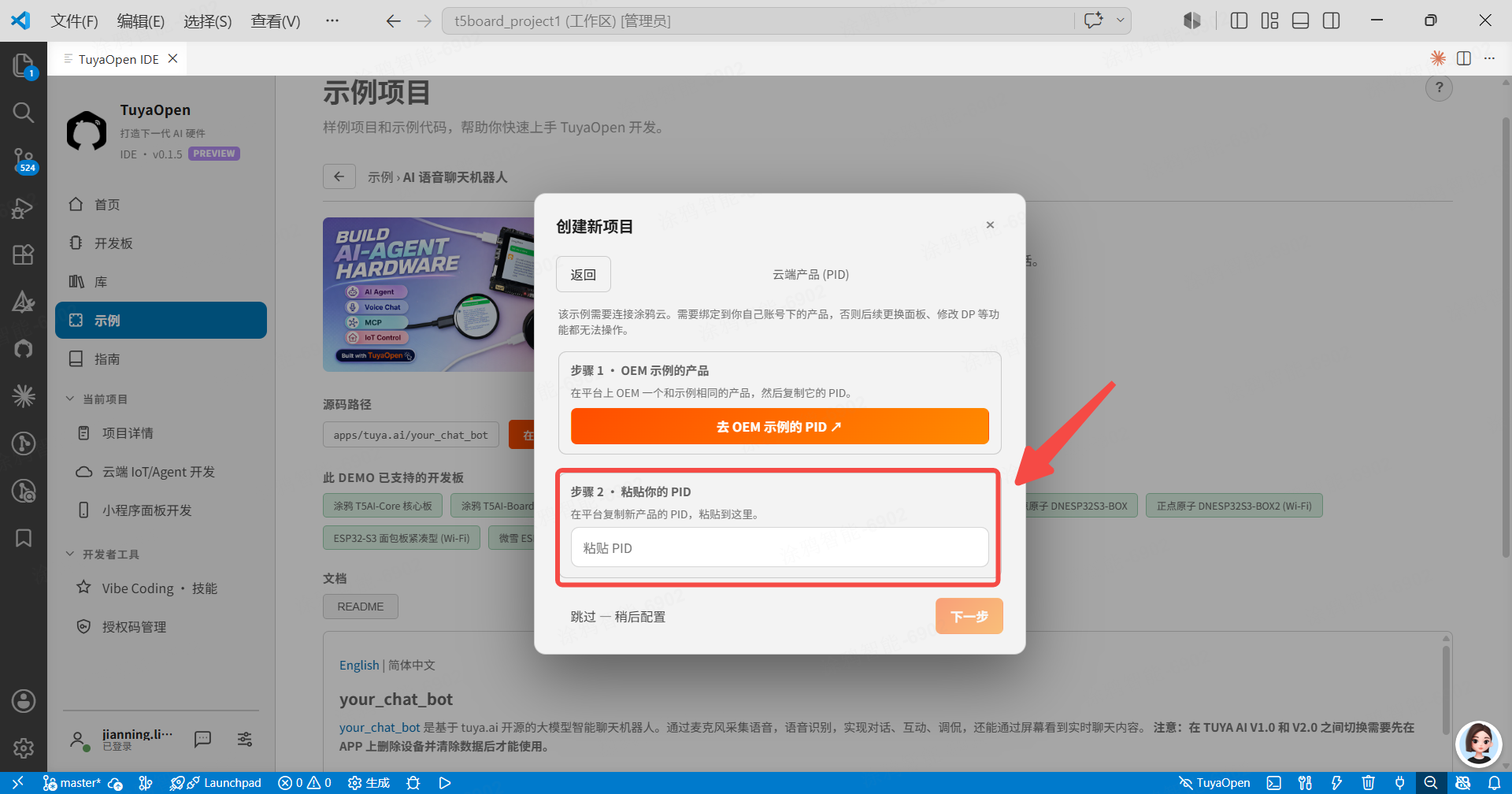Collapse the 开发者工具 section
The width and height of the screenshot is (1512, 794).
[x=103, y=555]
